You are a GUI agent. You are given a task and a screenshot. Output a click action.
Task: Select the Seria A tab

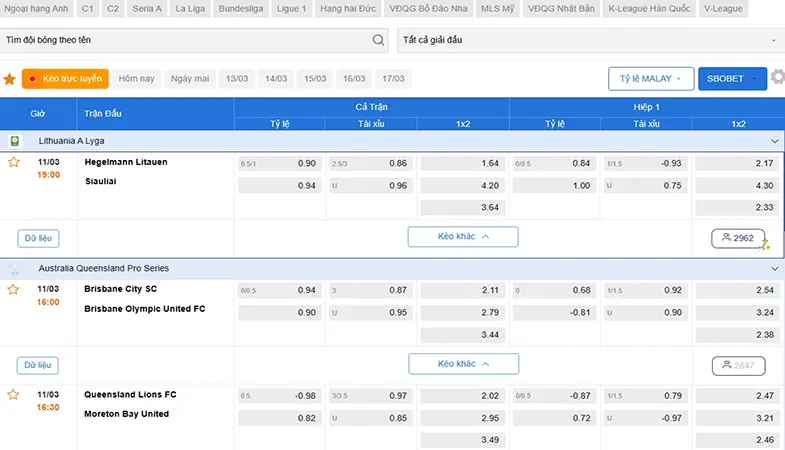click(147, 9)
